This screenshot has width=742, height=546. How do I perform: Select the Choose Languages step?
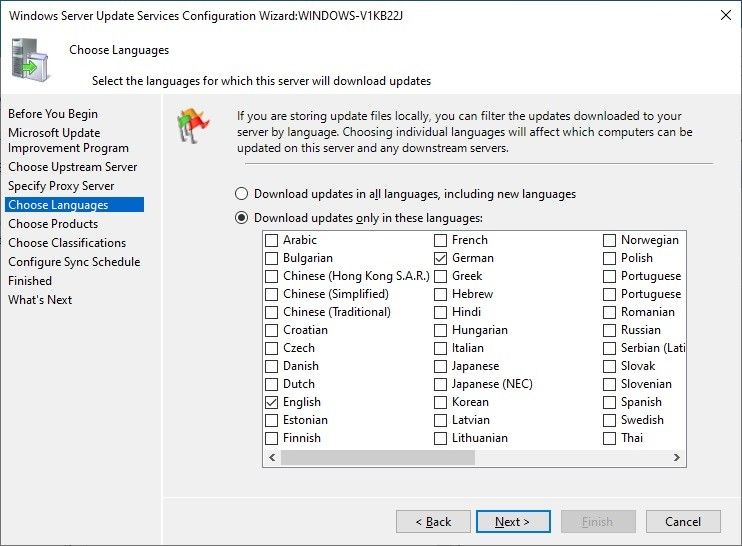coord(74,205)
